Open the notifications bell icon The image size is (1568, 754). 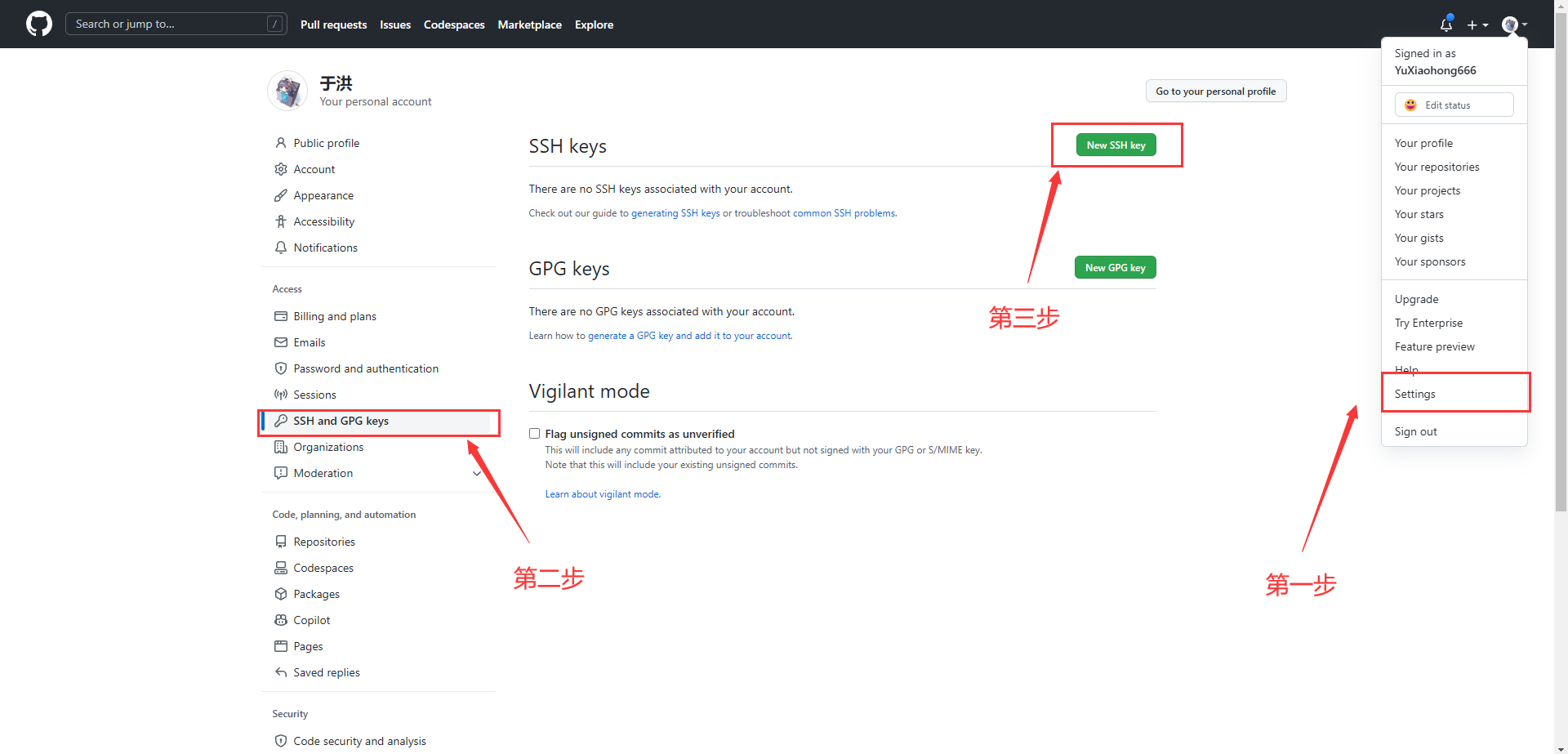[1446, 25]
